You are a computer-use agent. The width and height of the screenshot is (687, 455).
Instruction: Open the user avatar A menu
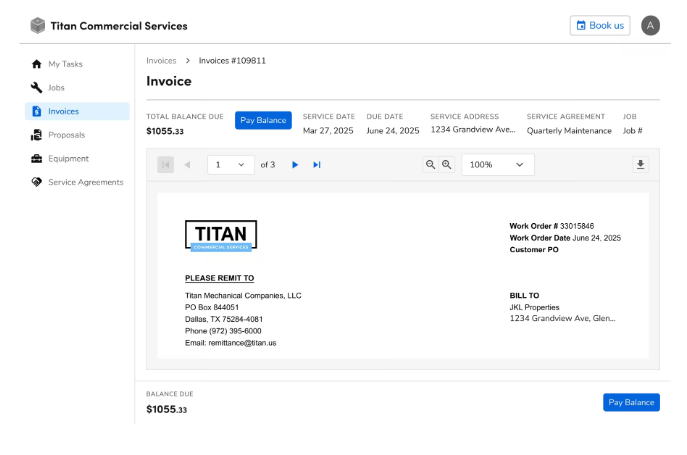click(x=650, y=25)
